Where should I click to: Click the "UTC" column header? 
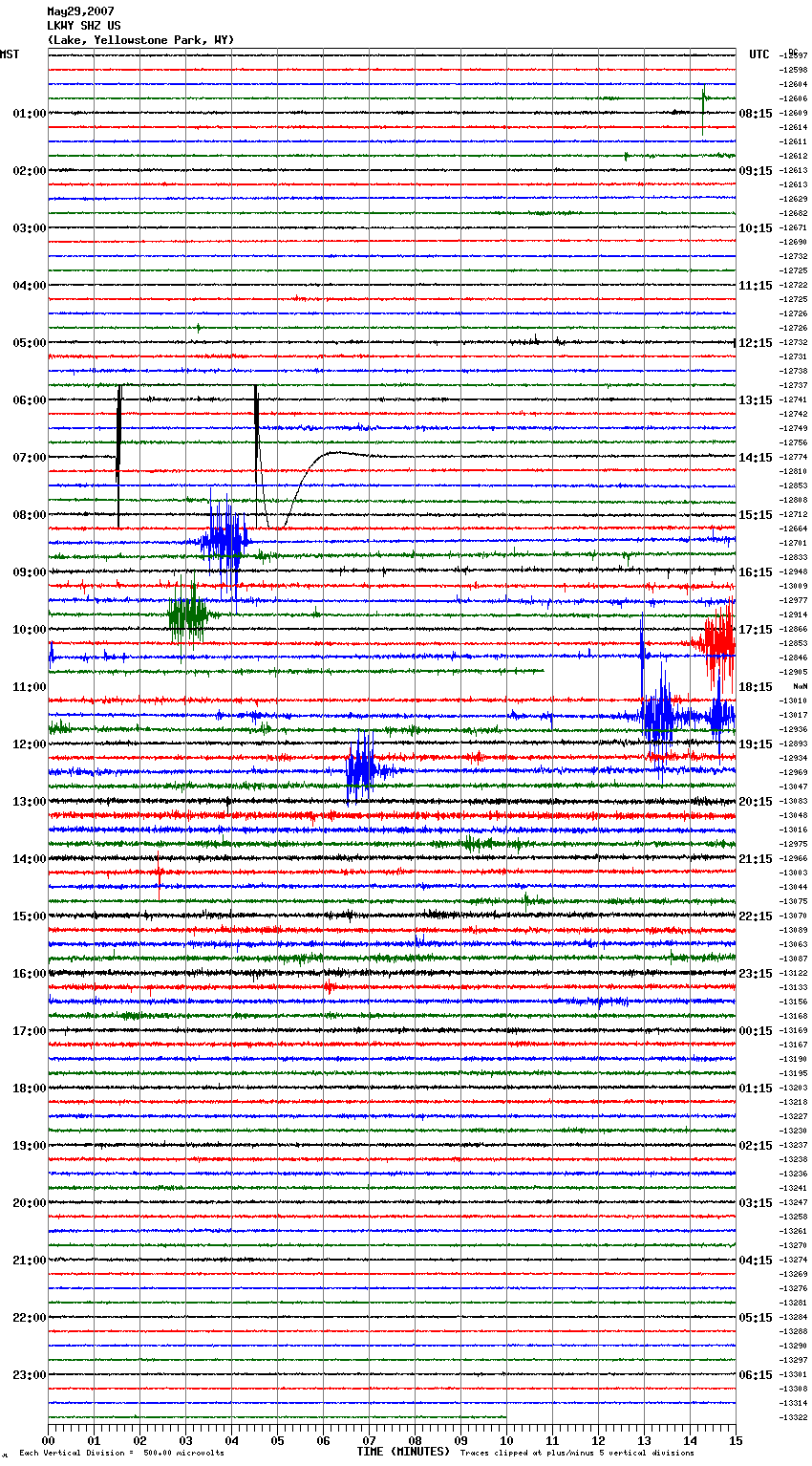pyautogui.click(x=759, y=54)
